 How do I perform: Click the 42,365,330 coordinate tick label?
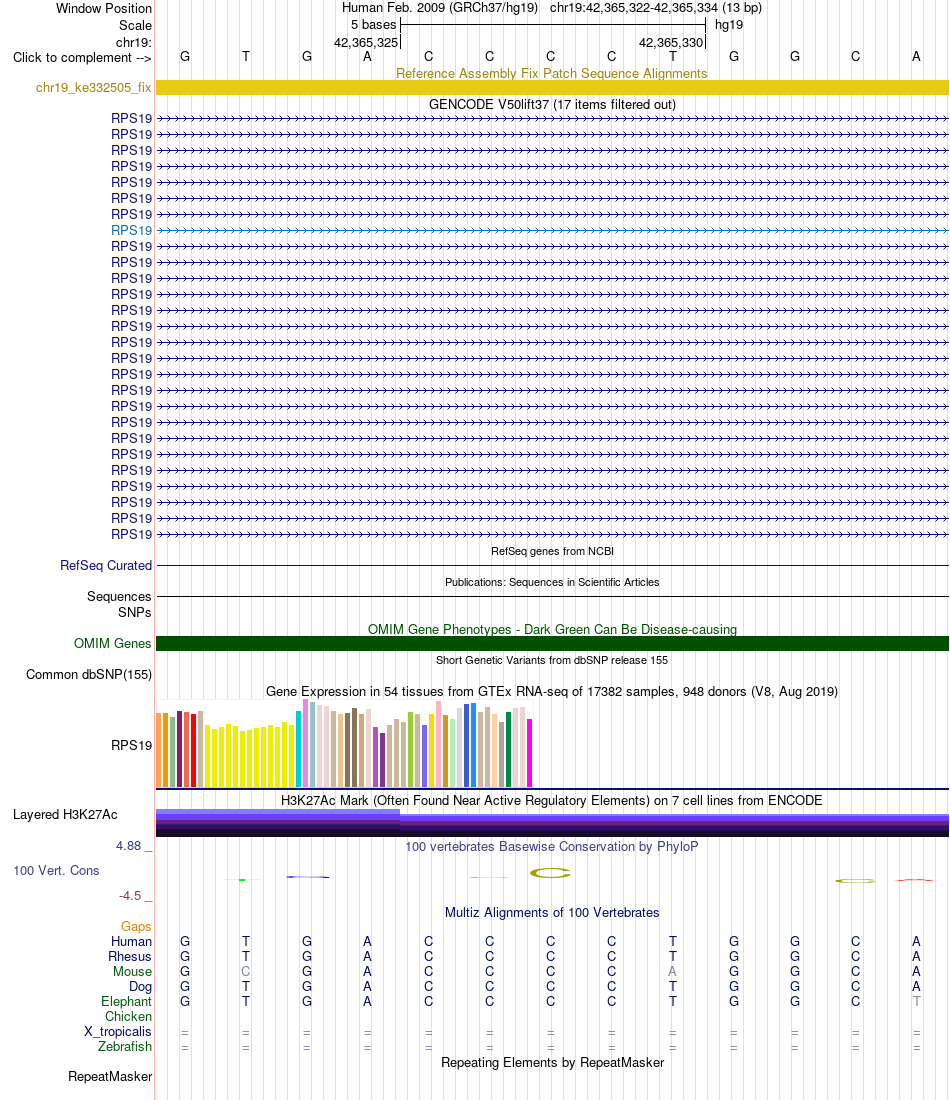671,42
